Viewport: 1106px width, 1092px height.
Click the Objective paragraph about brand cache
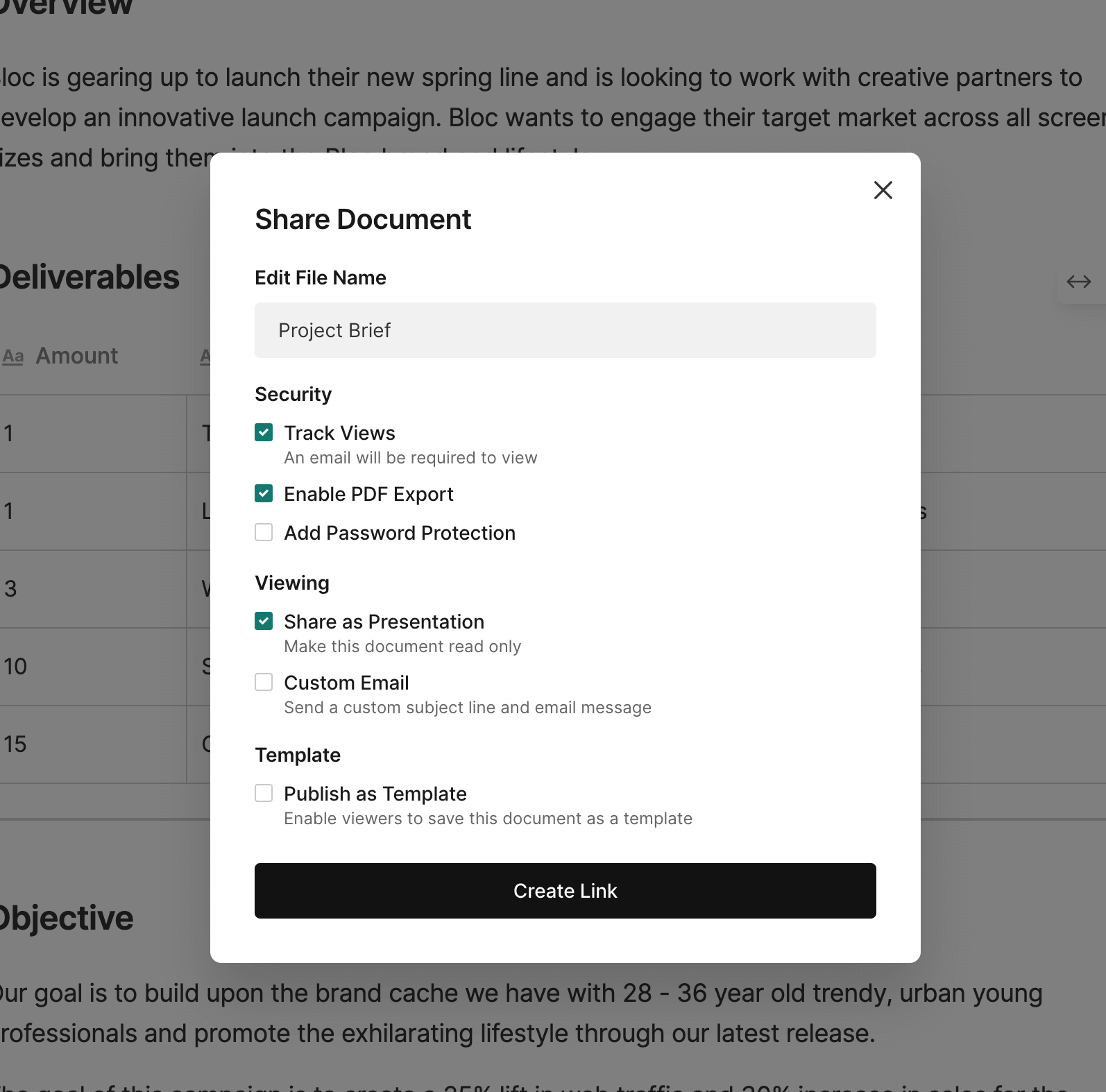[520, 1013]
